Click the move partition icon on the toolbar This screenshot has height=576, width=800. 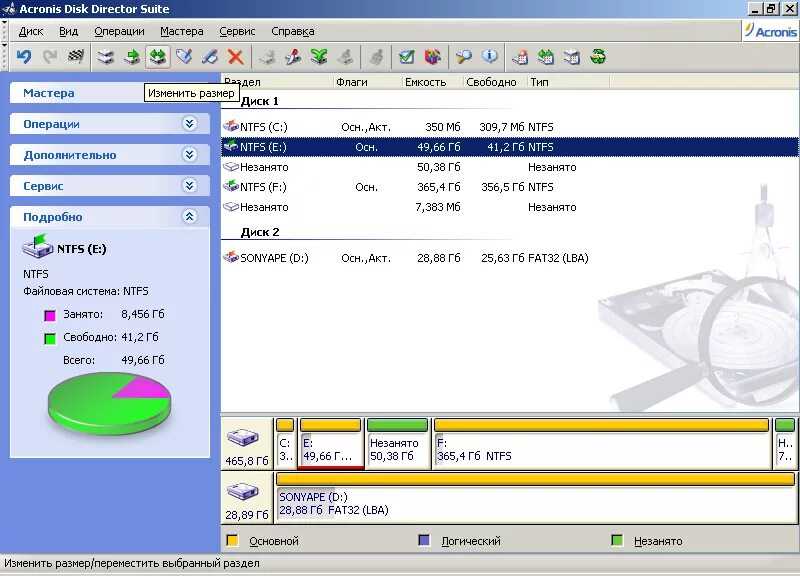pos(132,57)
